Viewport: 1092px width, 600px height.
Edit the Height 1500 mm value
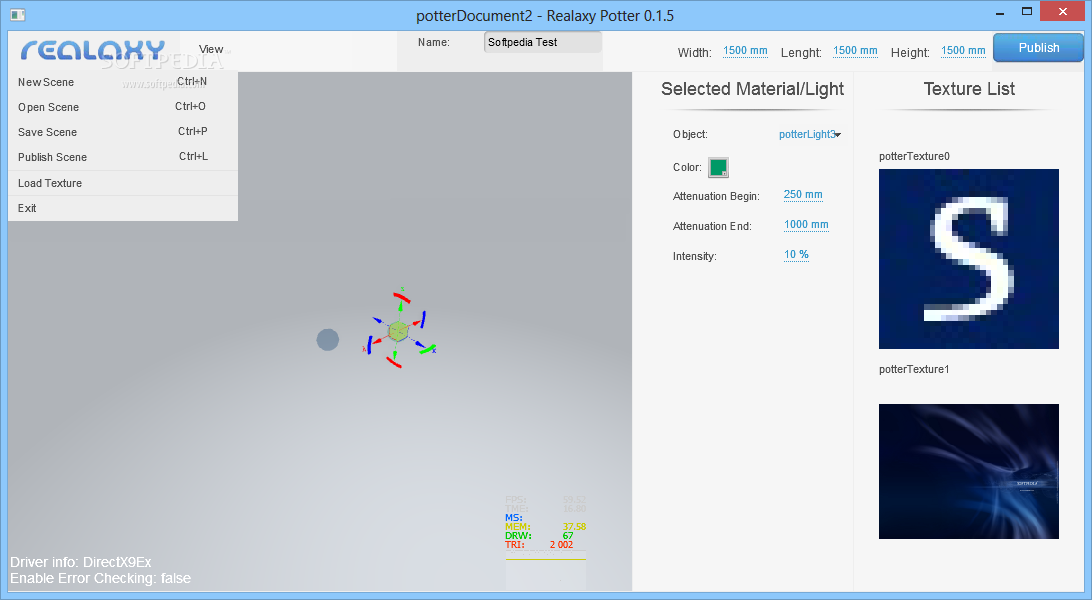pos(963,51)
